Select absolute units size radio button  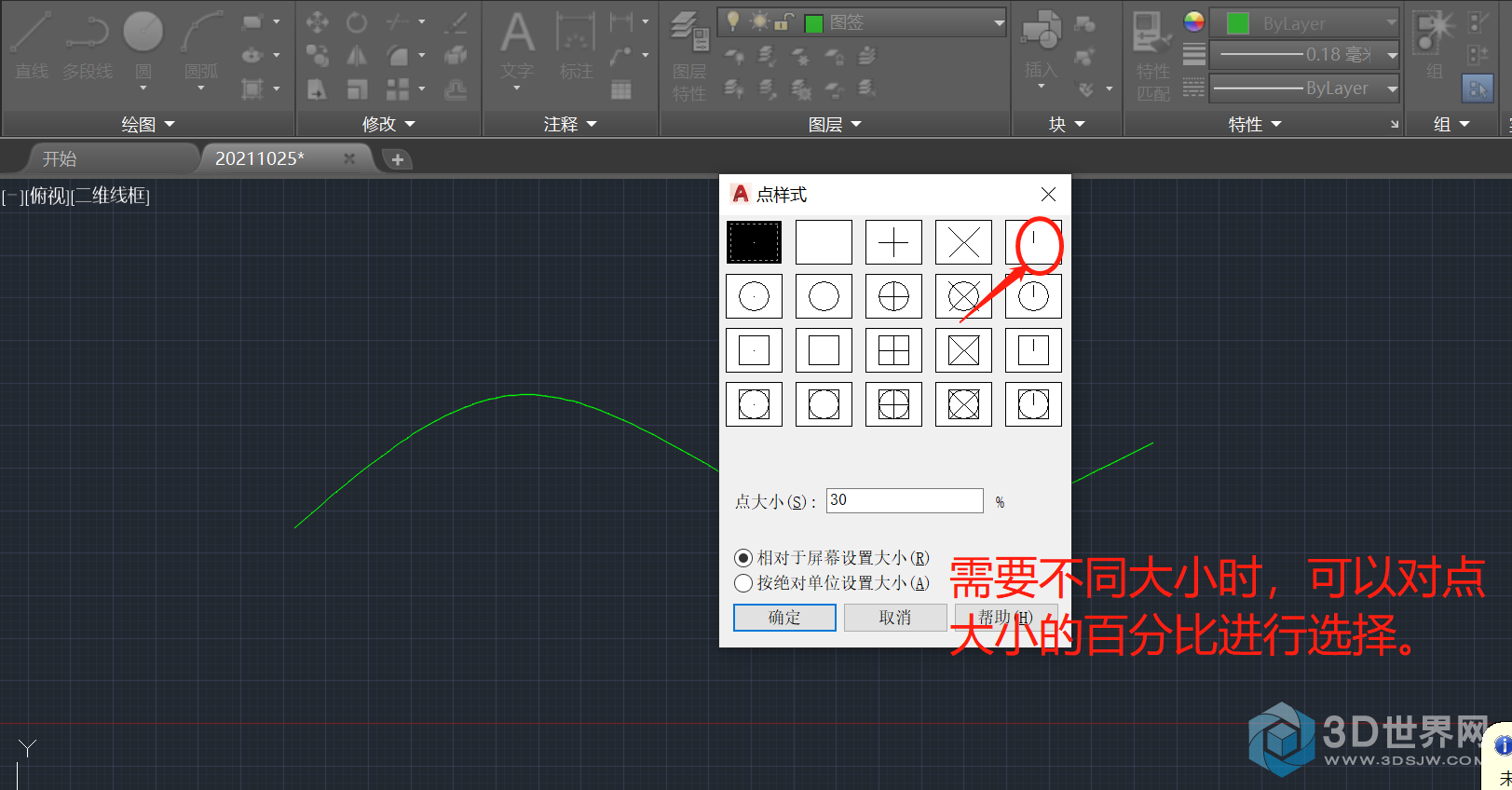tap(743, 583)
